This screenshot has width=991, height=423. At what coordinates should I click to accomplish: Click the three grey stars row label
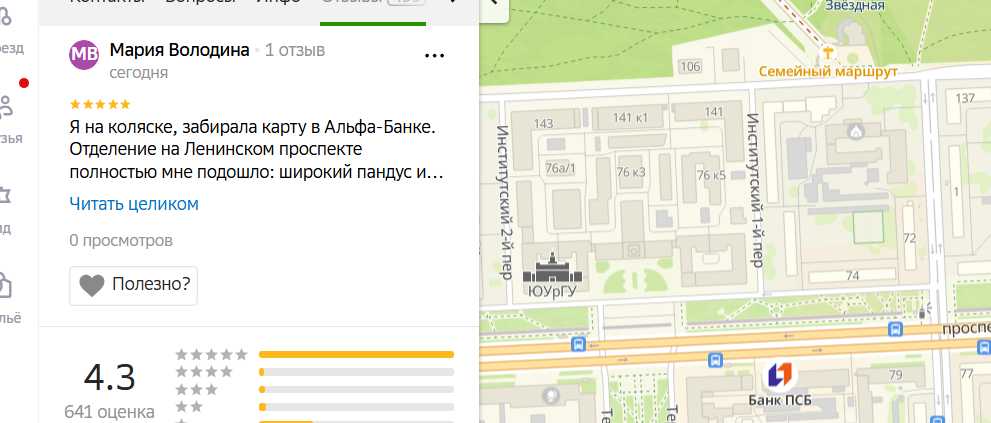click(197, 389)
